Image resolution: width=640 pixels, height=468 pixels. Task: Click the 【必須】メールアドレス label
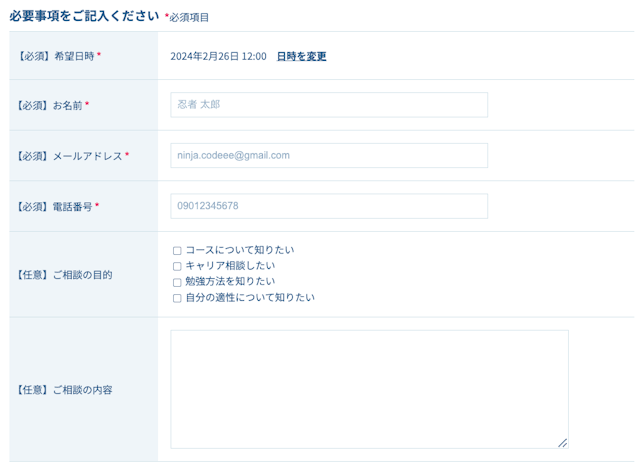click(x=72, y=156)
